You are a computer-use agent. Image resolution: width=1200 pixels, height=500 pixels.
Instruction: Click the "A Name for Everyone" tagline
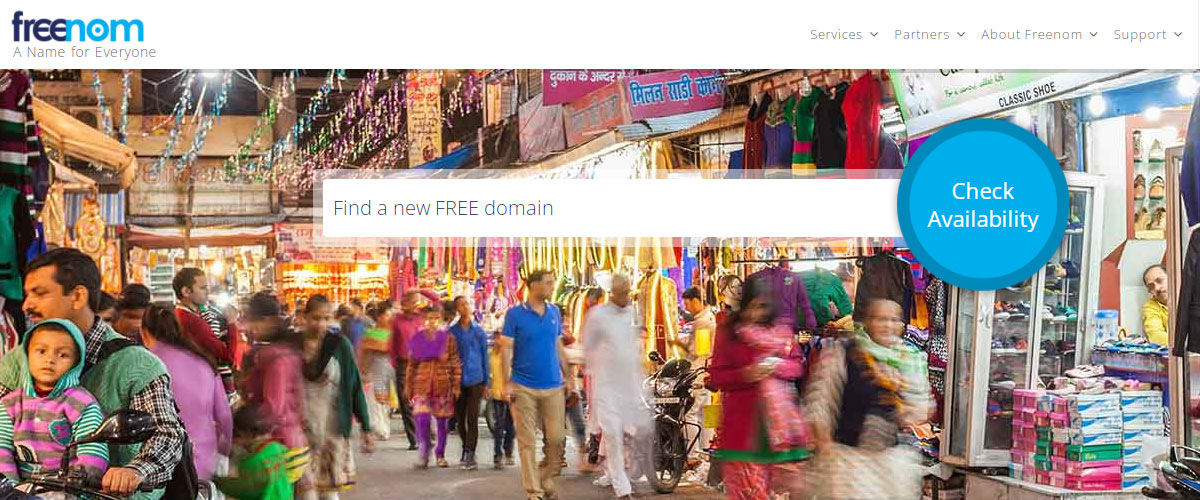[x=84, y=52]
